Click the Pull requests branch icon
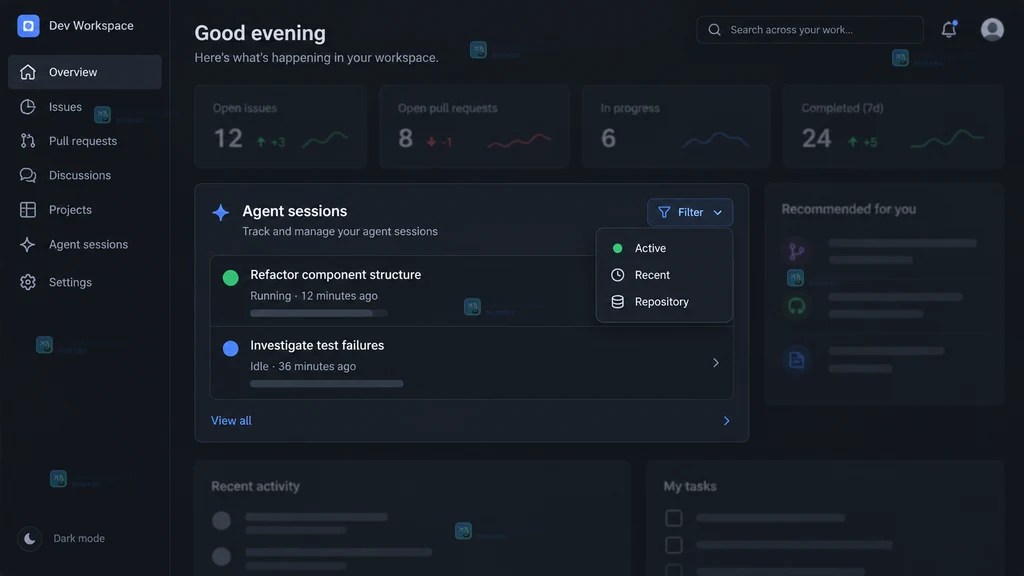Viewport: 1024px width, 576px height. pos(27,141)
